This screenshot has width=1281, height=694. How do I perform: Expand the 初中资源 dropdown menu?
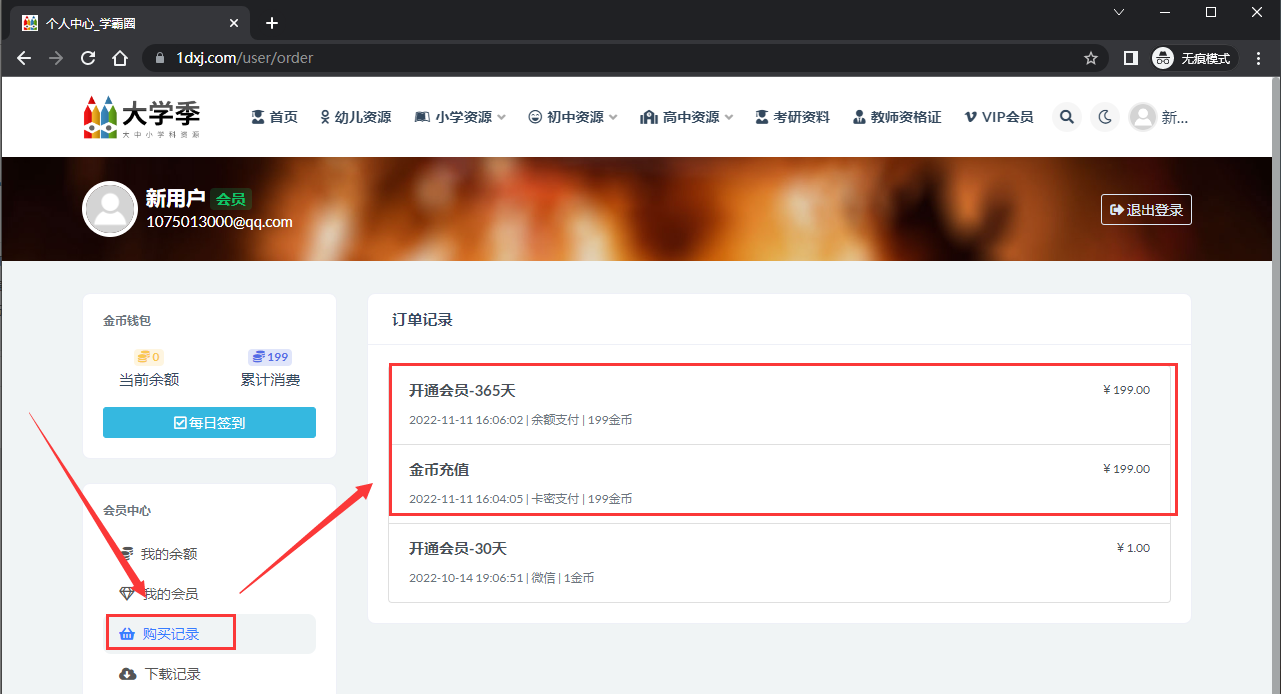pos(573,117)
